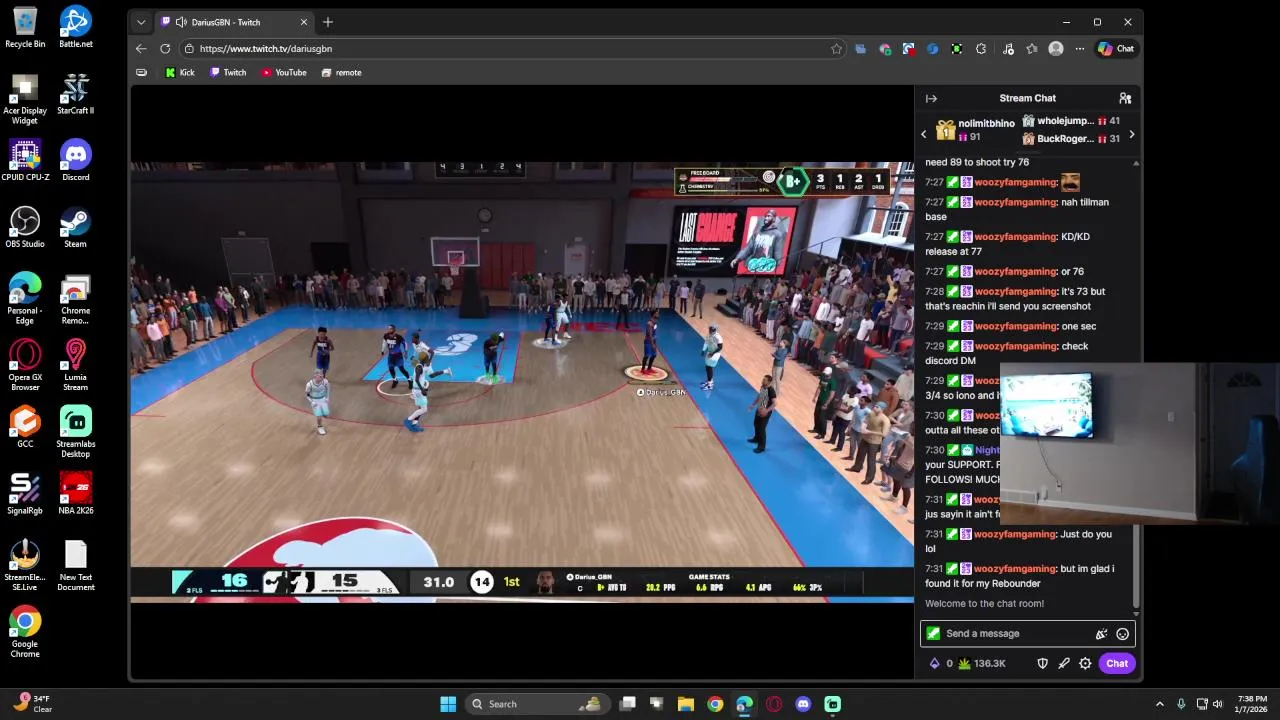Open the browser profile avatar
Viewport: 1280px width, 720px height.
pyautogui.click(x=1056, y=48)
